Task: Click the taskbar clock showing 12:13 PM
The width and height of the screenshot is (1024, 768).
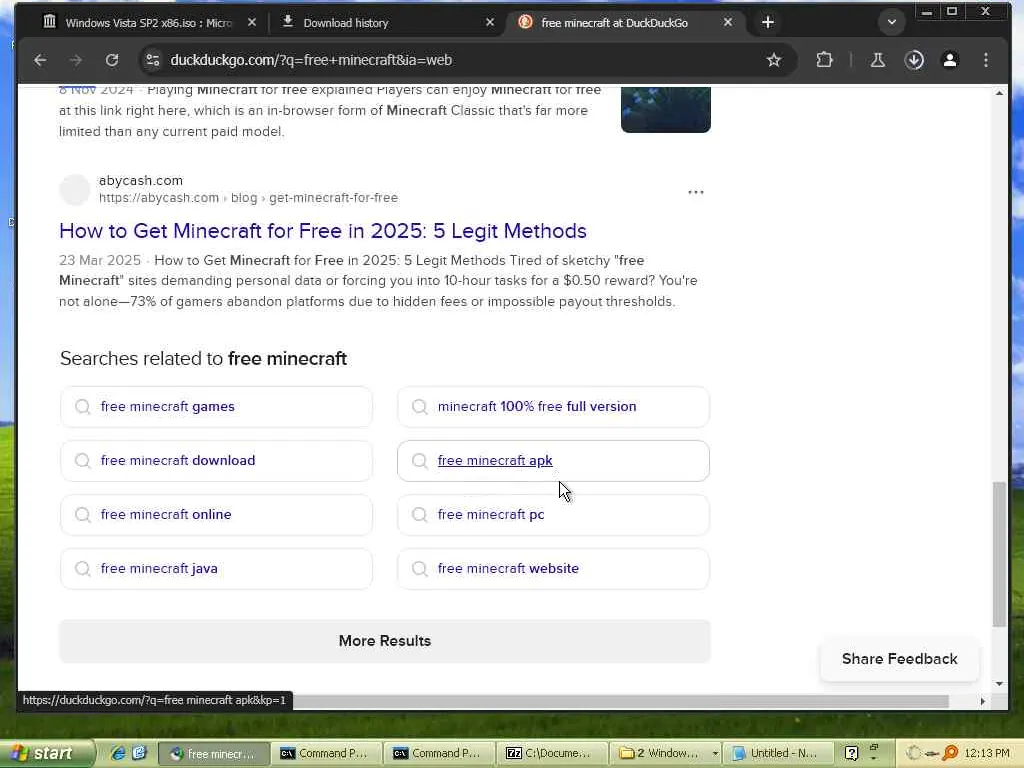Action: (987, 754)
